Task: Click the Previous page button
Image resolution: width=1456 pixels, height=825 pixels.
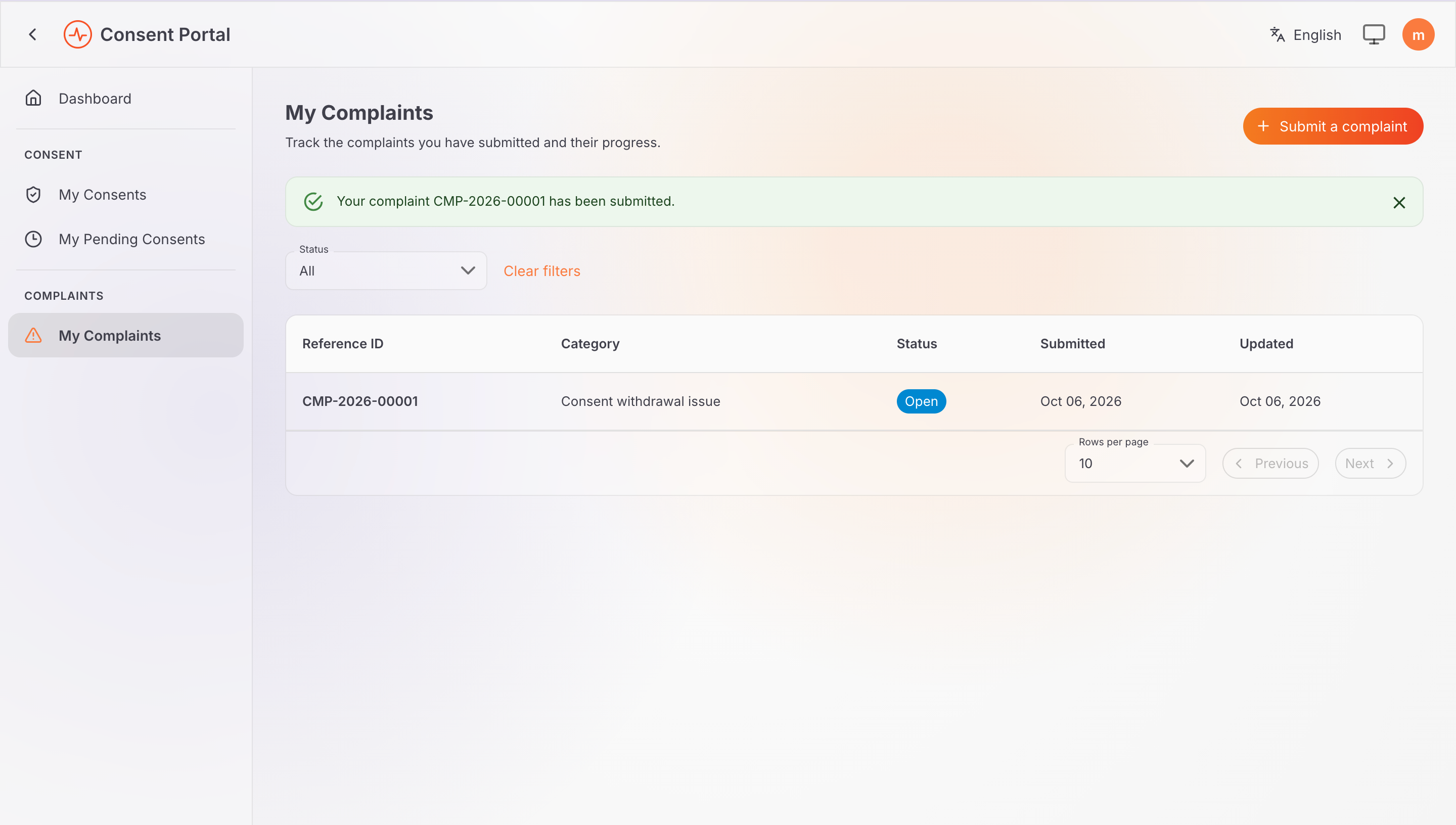Action: coord(1271,464)
